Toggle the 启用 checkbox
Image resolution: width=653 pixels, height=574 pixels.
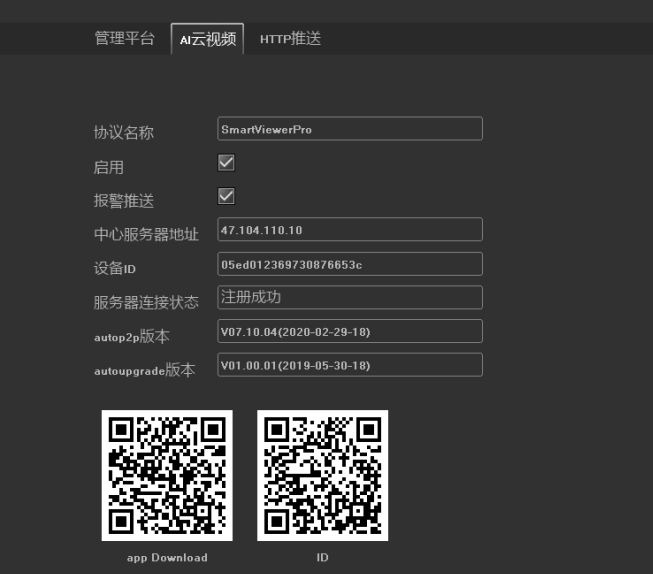click(x=226, y=162)
